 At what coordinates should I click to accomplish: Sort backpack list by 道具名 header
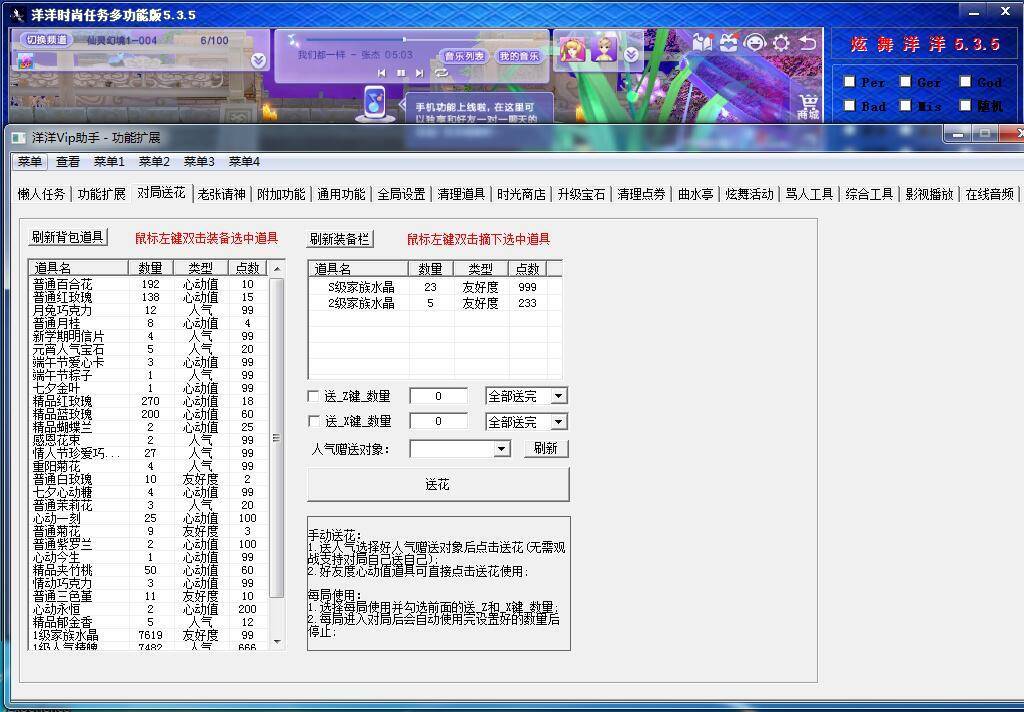pos(78,268)
